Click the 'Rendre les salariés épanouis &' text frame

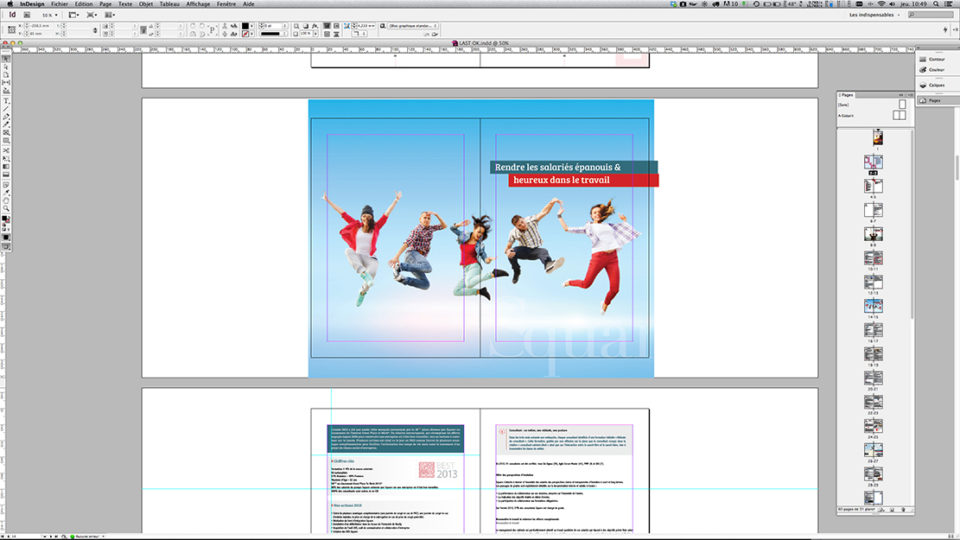coord(574,167)
